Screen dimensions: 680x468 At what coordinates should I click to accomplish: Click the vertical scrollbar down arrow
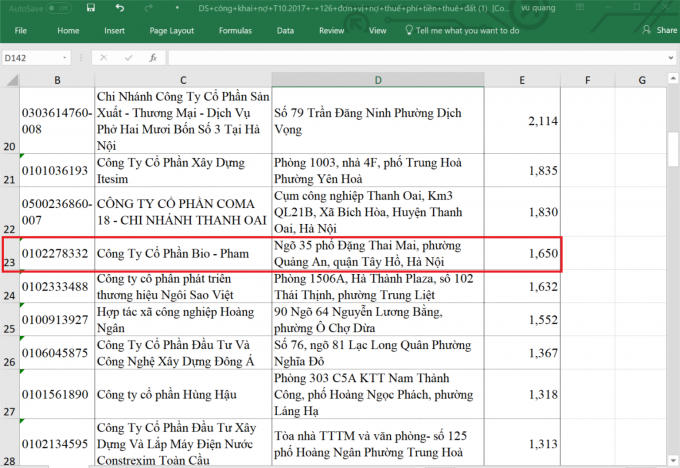pos(673,460)
